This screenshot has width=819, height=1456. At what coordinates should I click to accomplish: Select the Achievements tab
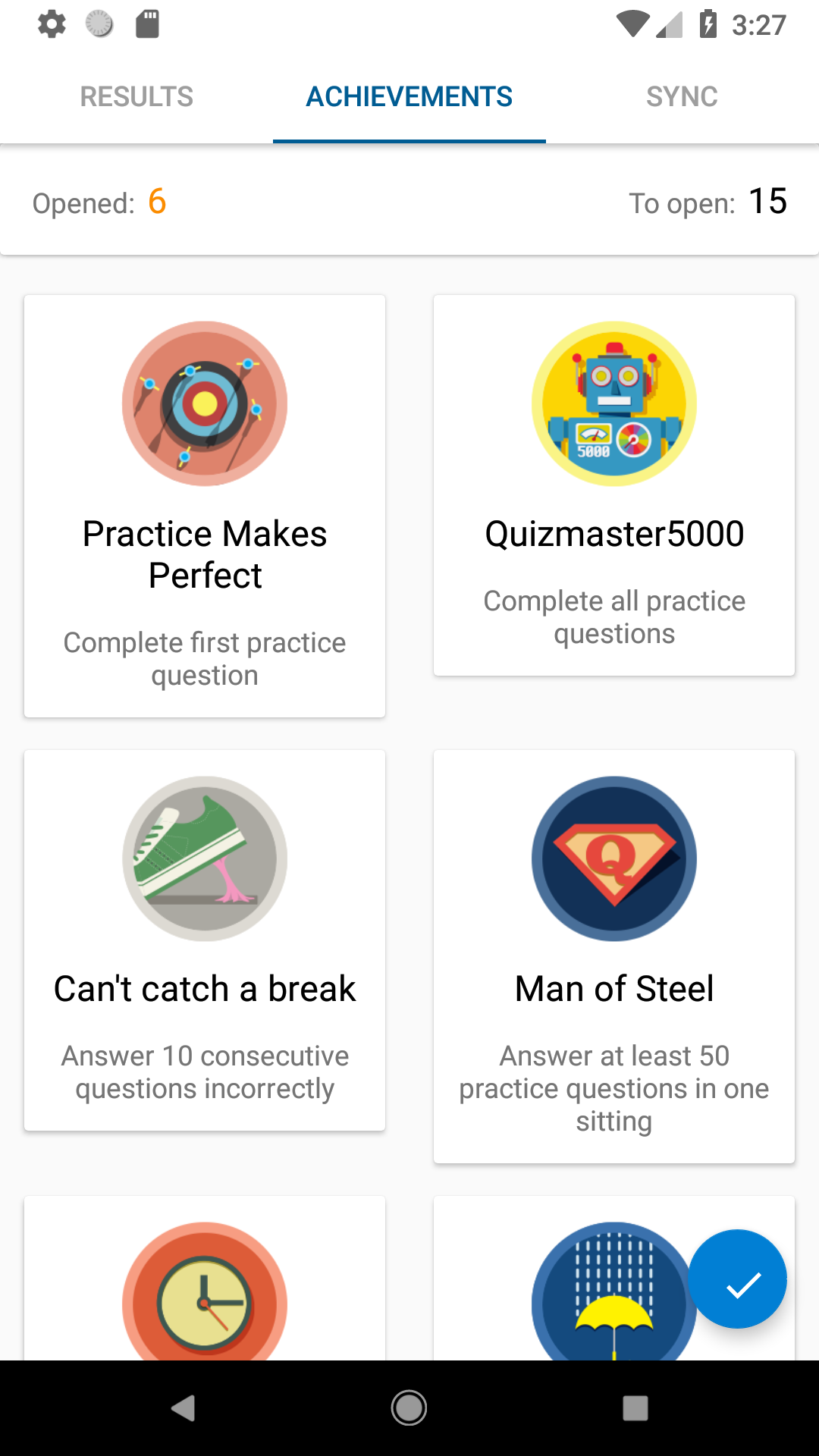point(409,97)
